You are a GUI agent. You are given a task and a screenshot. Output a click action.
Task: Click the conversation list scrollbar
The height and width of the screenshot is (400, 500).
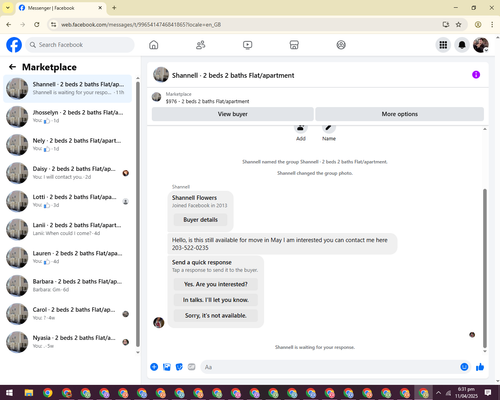click(x=138, y=213)
